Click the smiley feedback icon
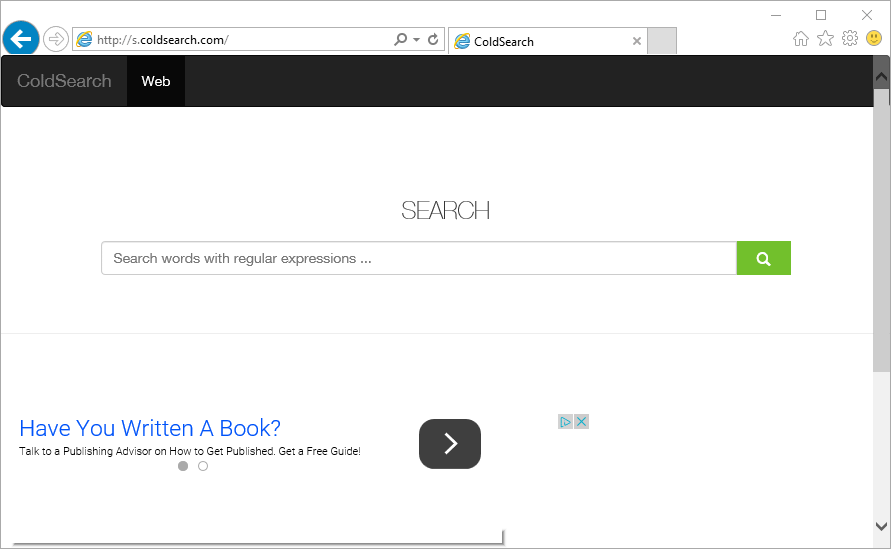 click(x=874, y=39)
